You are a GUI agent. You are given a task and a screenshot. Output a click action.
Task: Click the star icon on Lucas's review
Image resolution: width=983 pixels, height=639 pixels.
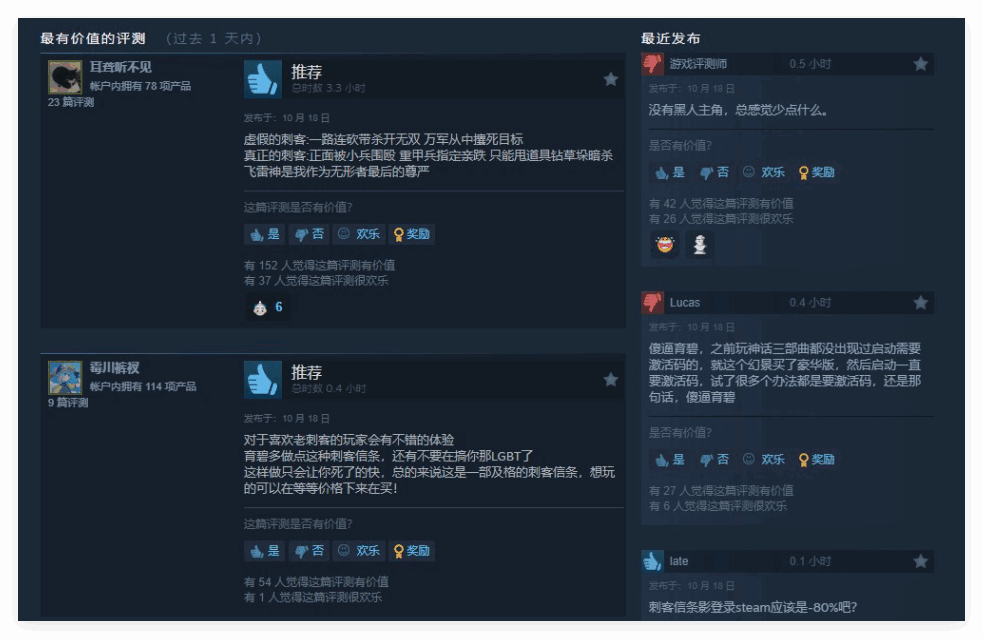[x=920, y=303]
